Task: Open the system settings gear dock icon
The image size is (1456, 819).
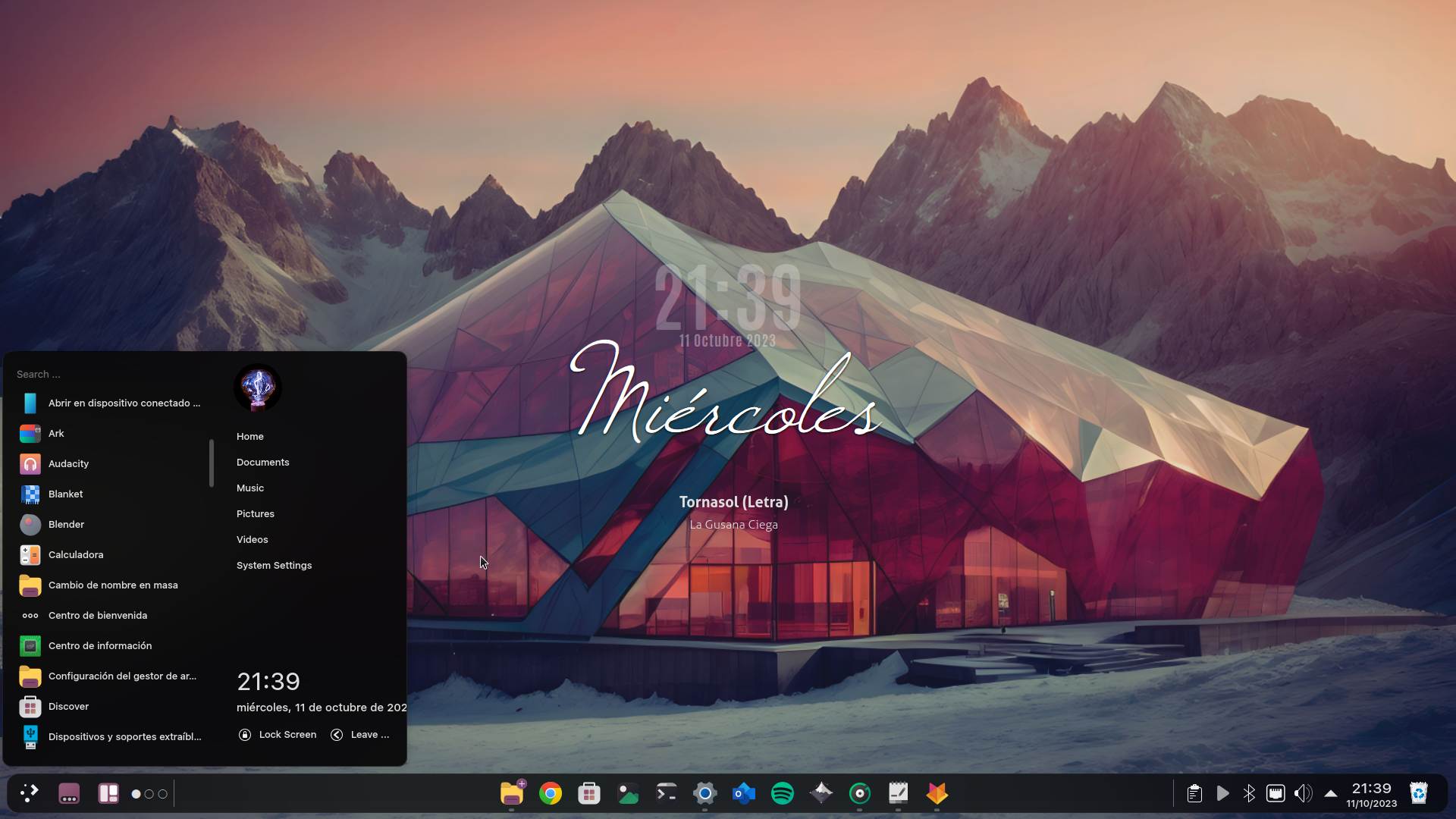Action: (x=704, y=793)
